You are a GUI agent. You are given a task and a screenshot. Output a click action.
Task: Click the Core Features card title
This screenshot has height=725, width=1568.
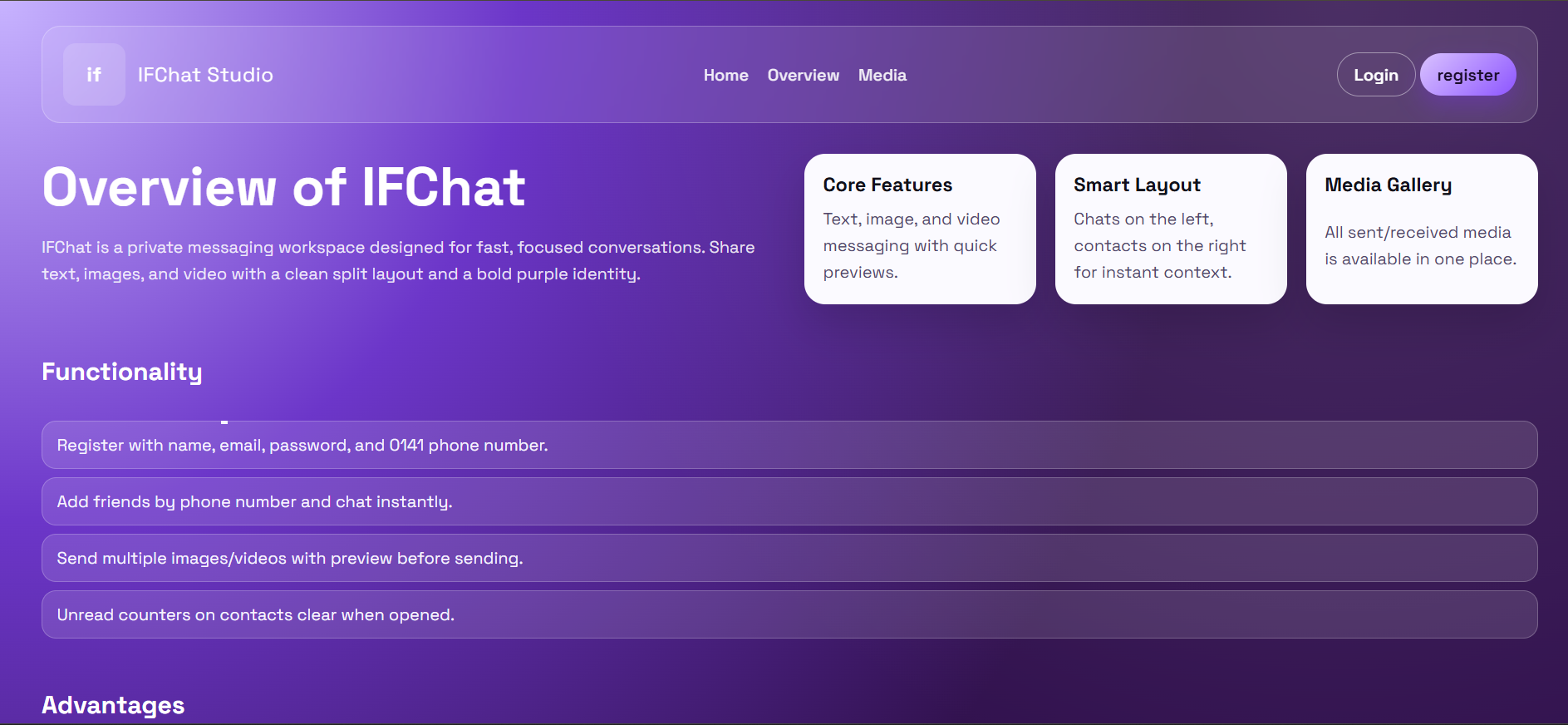tap(887, 185)
